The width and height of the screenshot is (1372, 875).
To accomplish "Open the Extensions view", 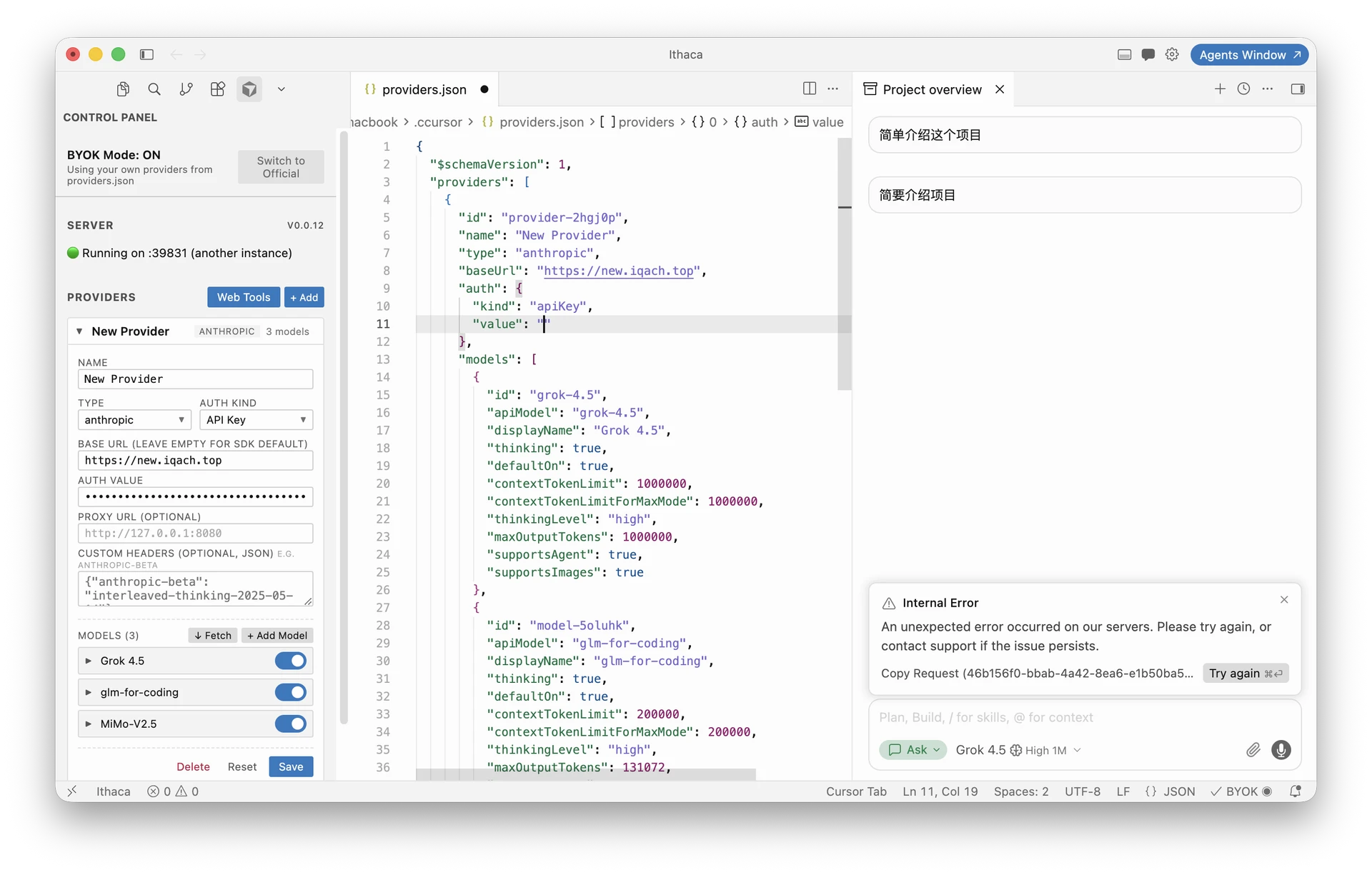I will 218,89.
